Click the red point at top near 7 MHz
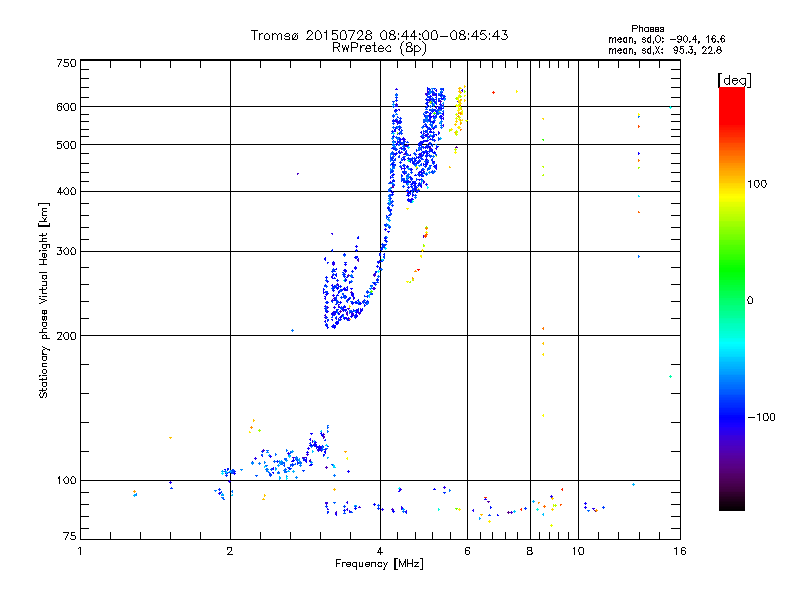Screen dimensions: 800x600 (x=493, y=92)
